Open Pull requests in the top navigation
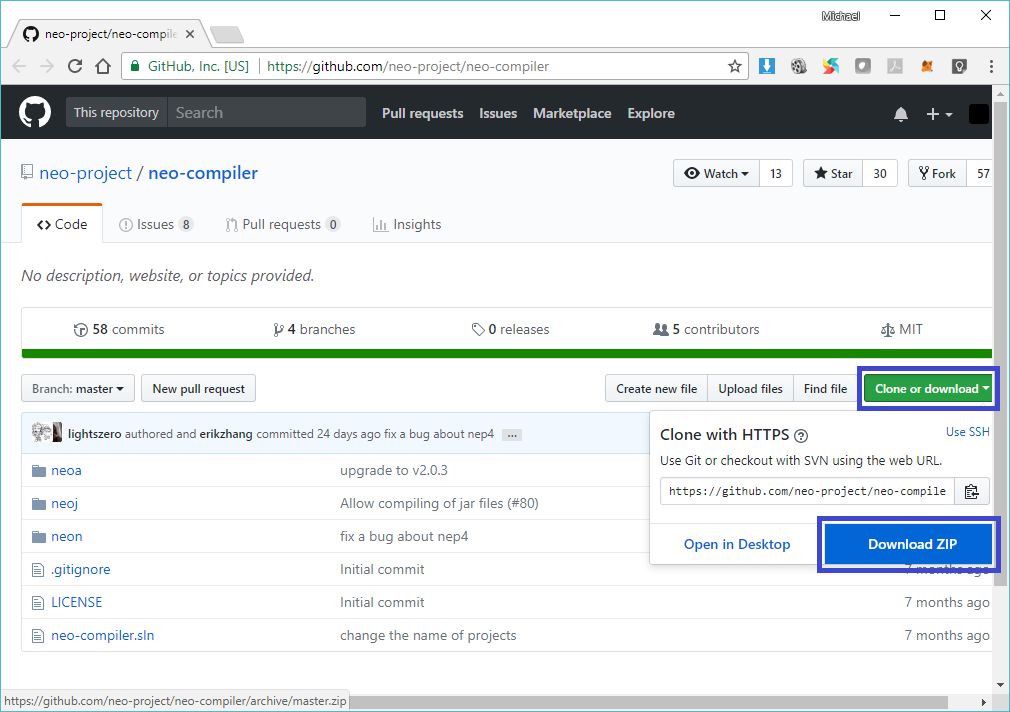The width and height of the screenshot is (1010, 712). 423,113
